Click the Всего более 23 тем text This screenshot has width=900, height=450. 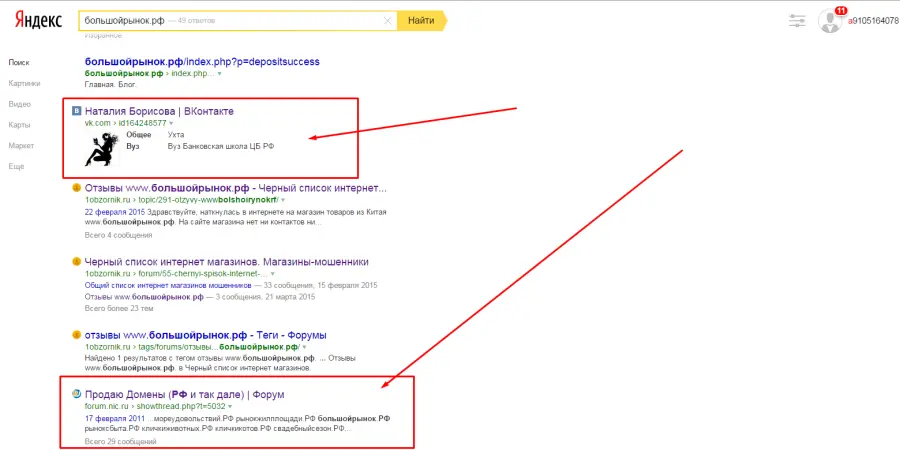click(119, 308)
